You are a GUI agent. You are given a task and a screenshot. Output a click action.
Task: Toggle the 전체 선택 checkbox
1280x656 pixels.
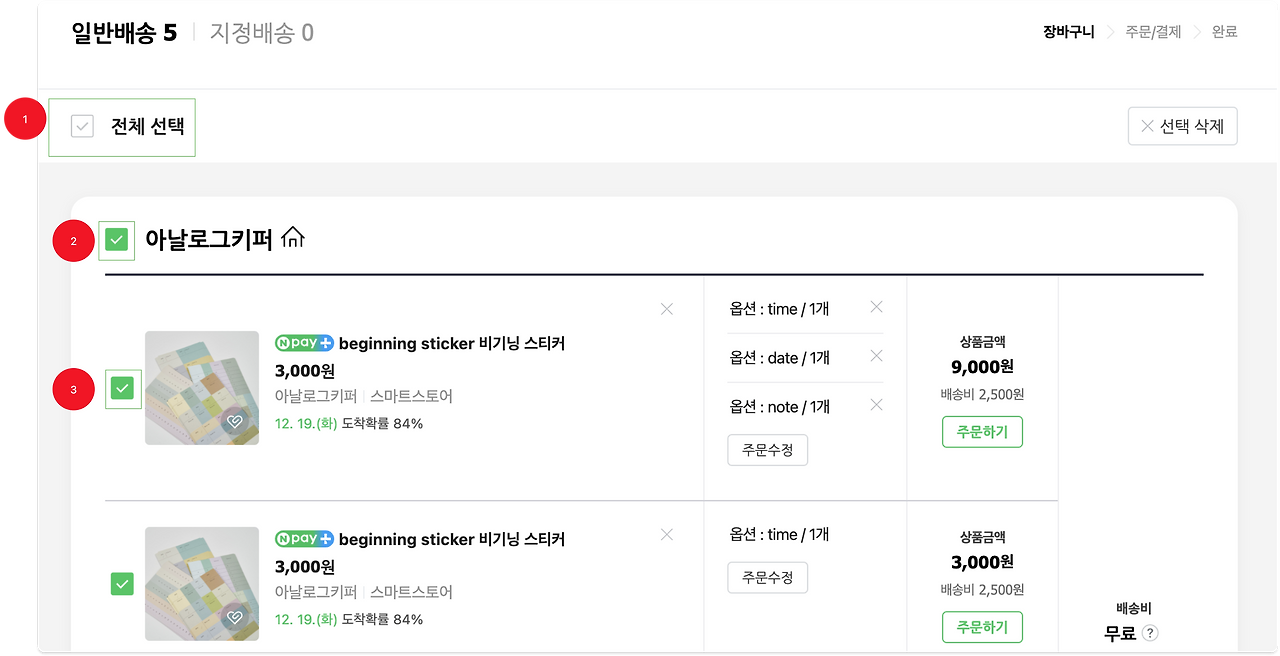[83, 126]
